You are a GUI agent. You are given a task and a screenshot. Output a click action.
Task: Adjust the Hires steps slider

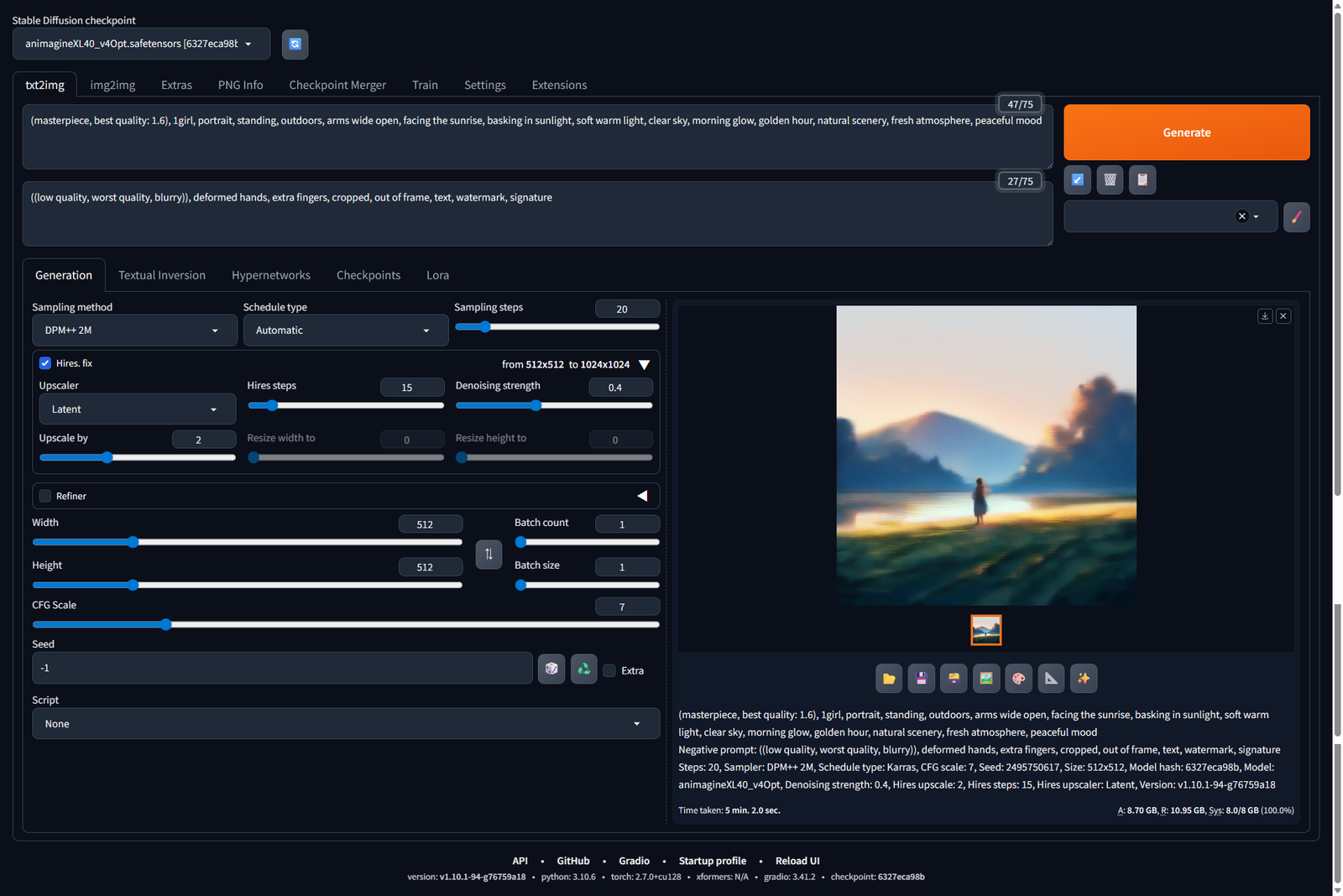click(x=346, y=405)
